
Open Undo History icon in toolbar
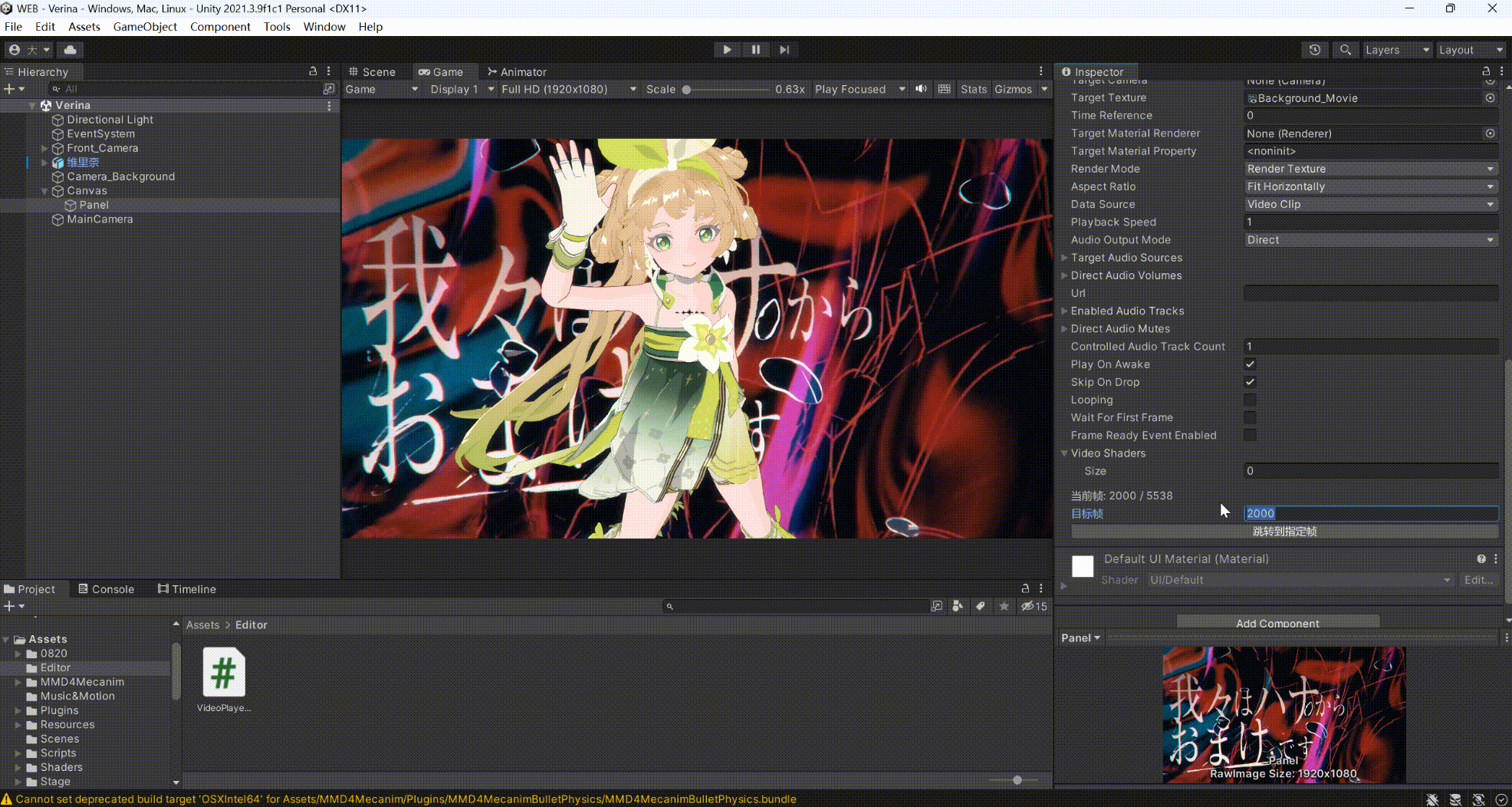(x=1315, y=50)
